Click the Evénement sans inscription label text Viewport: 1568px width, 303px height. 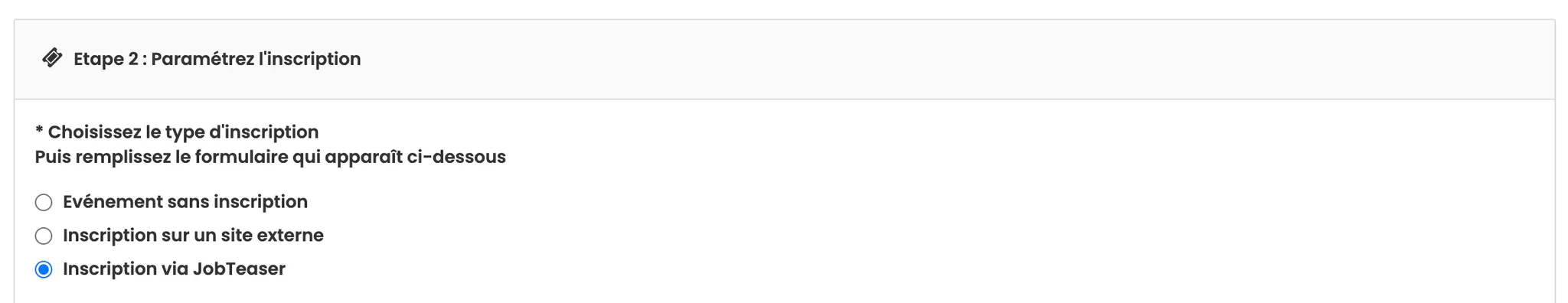coord(185,202)
